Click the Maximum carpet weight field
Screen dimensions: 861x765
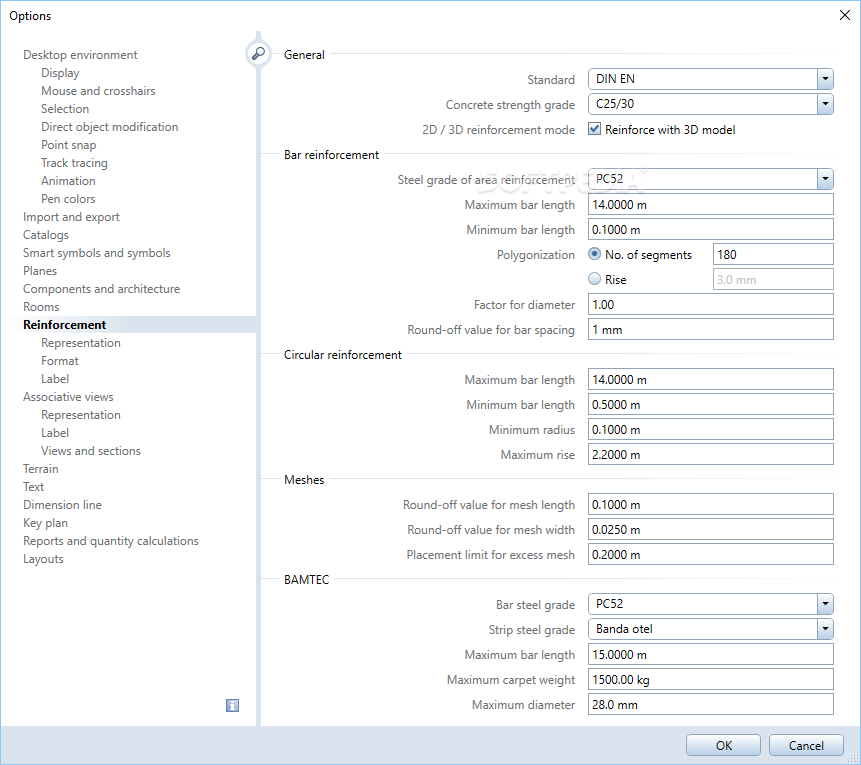tap(711, 679)
